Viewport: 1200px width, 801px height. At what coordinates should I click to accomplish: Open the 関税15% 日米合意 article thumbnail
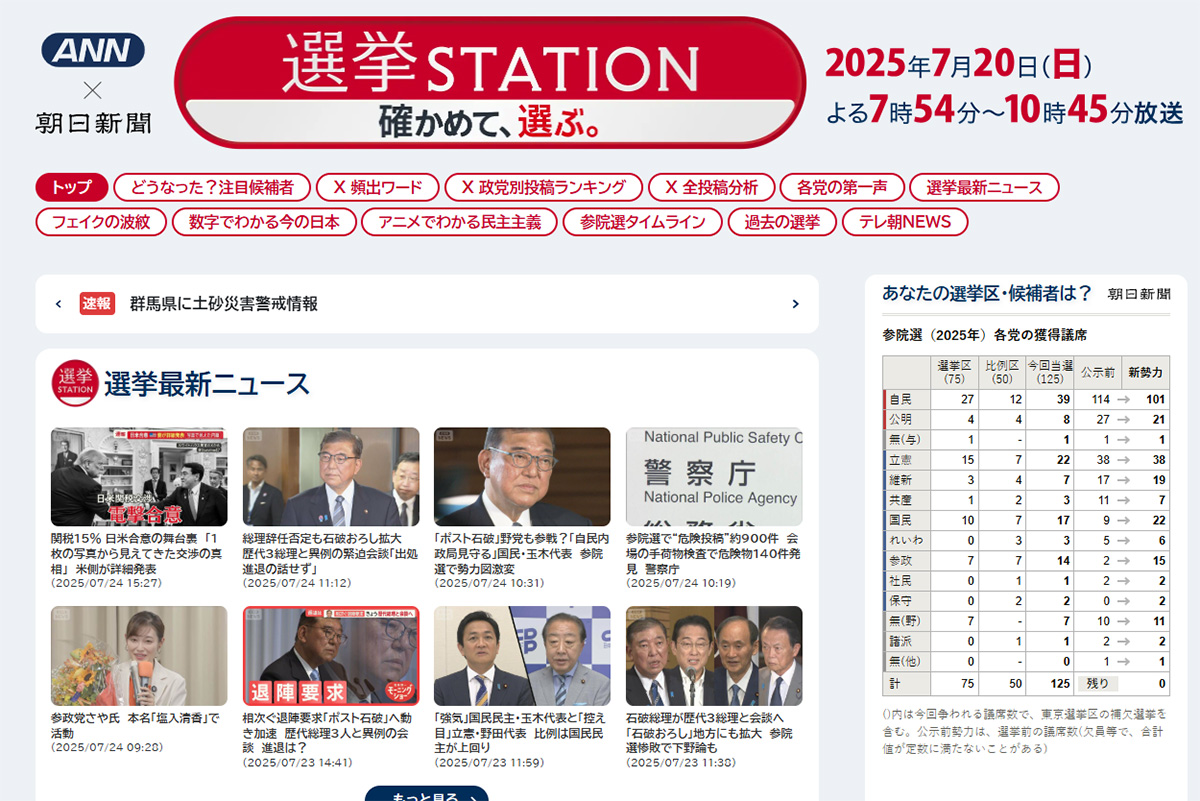pos(139,477)
